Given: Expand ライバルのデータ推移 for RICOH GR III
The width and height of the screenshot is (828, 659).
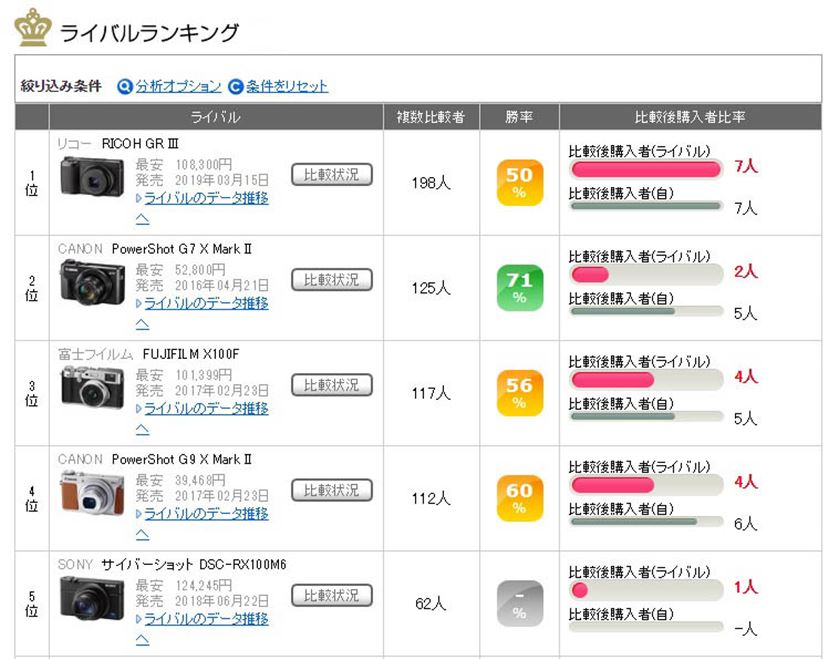Looking at the screenshot, I should (x=206, y=198).
